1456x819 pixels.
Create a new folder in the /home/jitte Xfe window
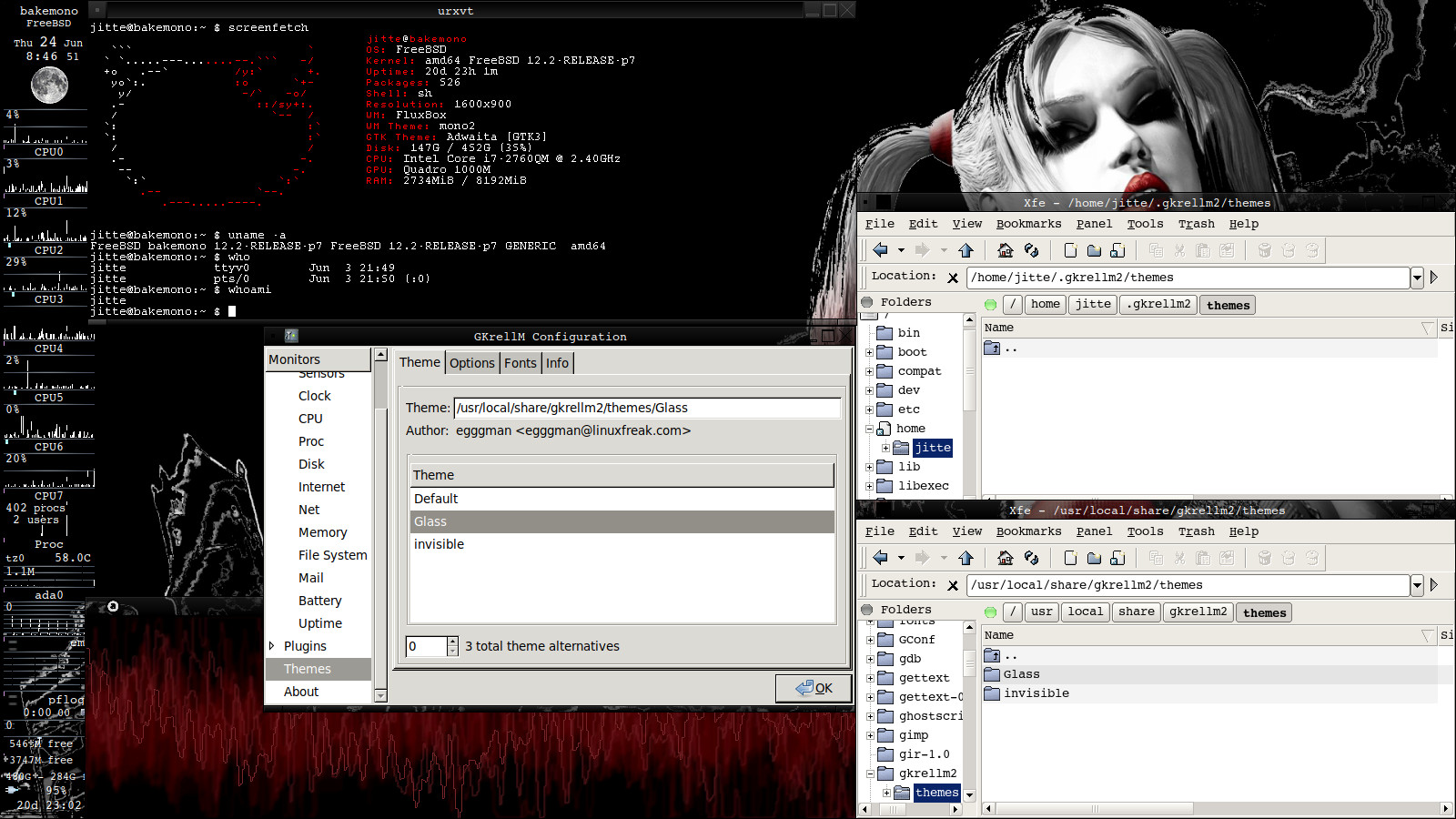[1094, 250]
